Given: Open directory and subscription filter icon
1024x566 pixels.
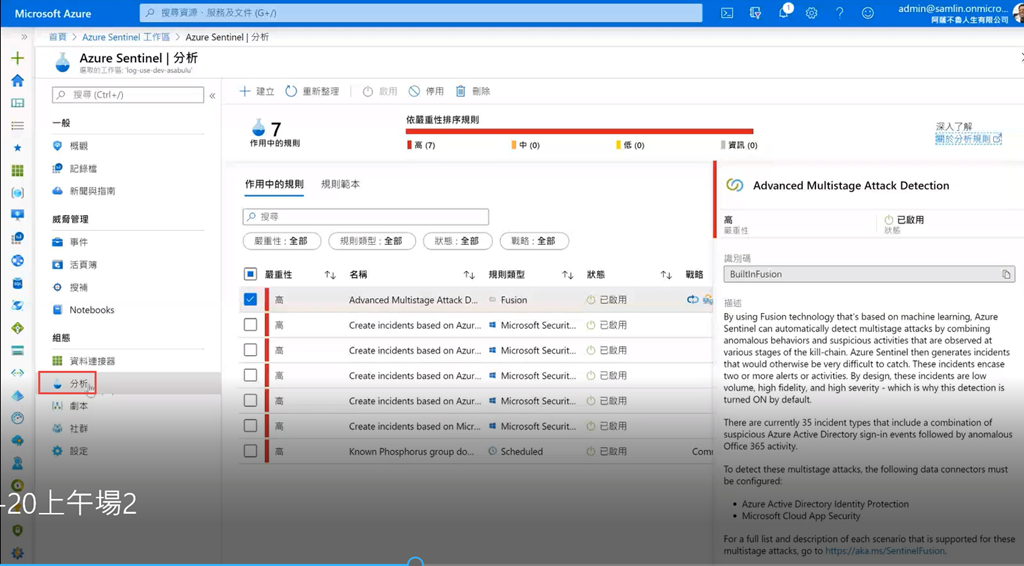Looking at the screenshot, I should [x=755, y=13].
